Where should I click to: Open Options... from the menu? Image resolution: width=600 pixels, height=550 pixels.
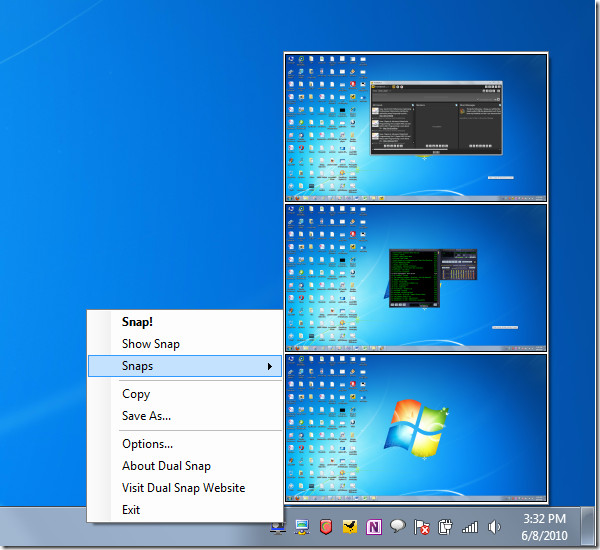point(147,444)
